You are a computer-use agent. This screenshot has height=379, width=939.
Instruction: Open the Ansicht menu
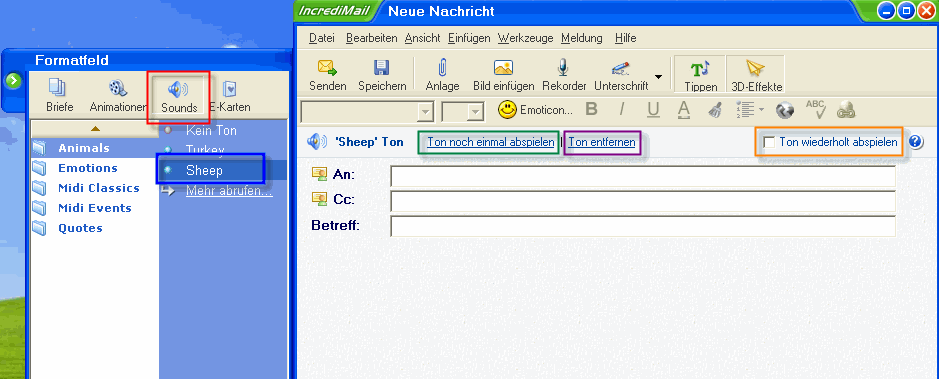pyautogui.click(x=423, y=38)
